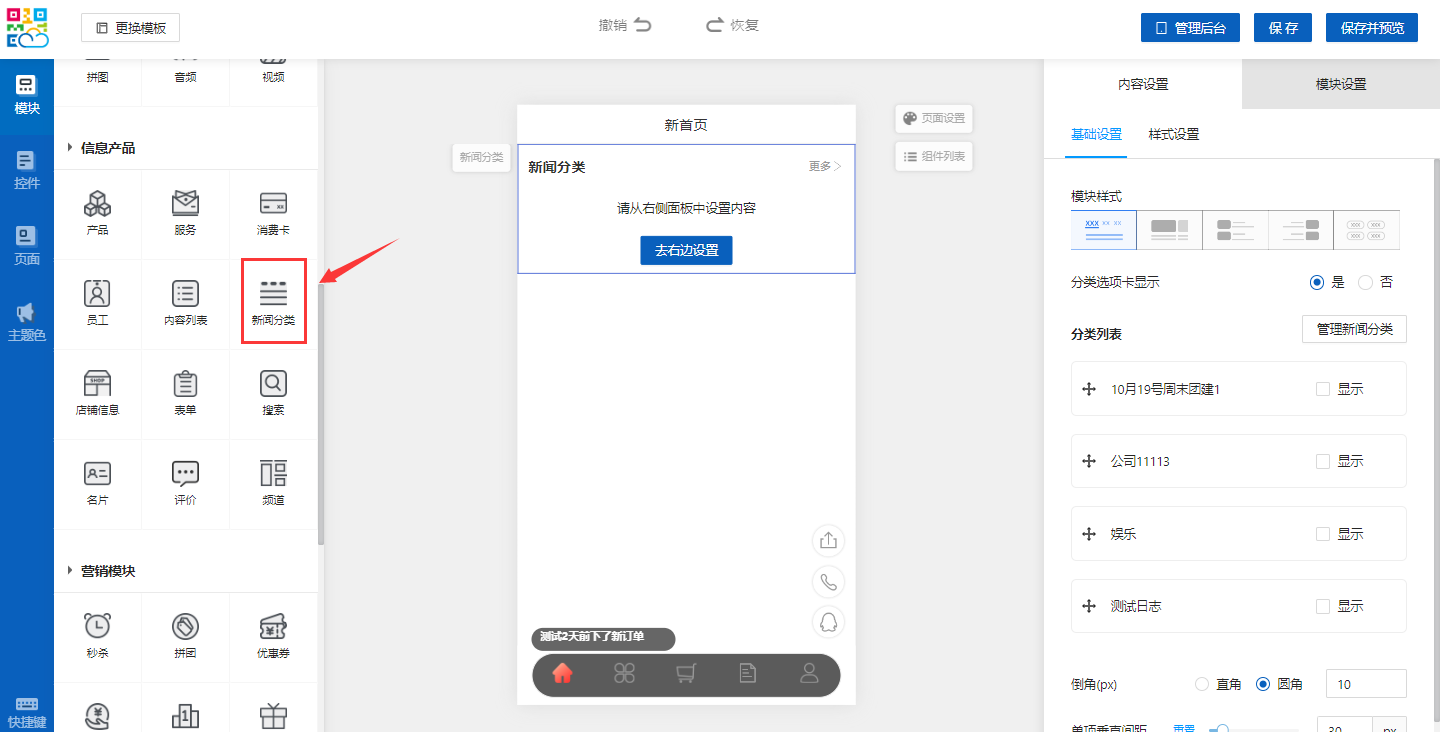Viewport: 1440px width, 732px height.
Task: Open the 样式设置 tab
Action: [x=1173, y=134]
